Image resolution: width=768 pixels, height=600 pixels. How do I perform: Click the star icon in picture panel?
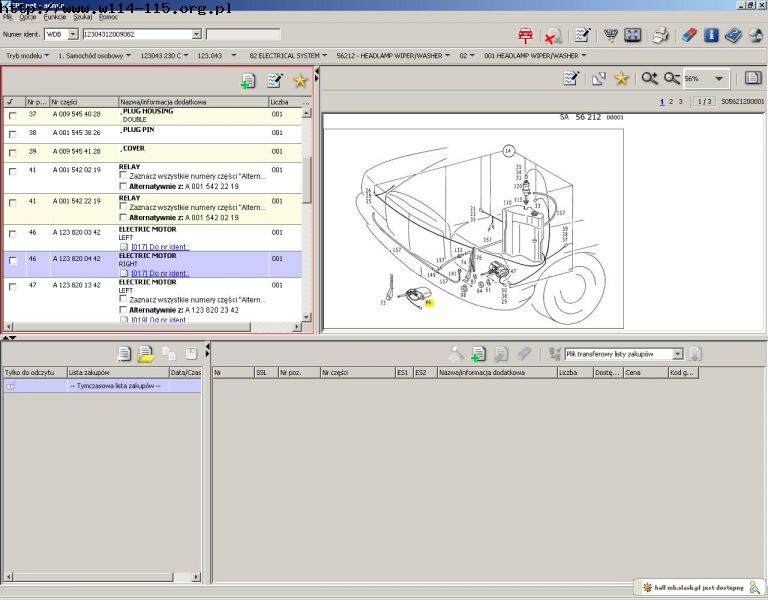621,78
